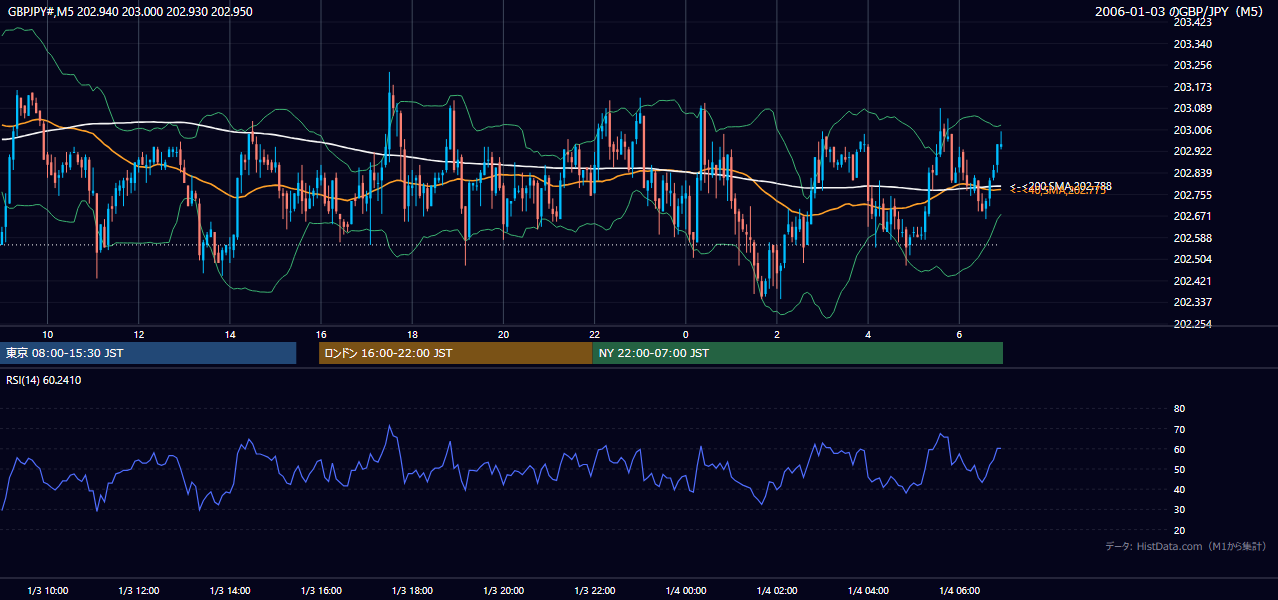
Task: Click the 1/4 02:00 time axis label
Action: click(777, 591)
